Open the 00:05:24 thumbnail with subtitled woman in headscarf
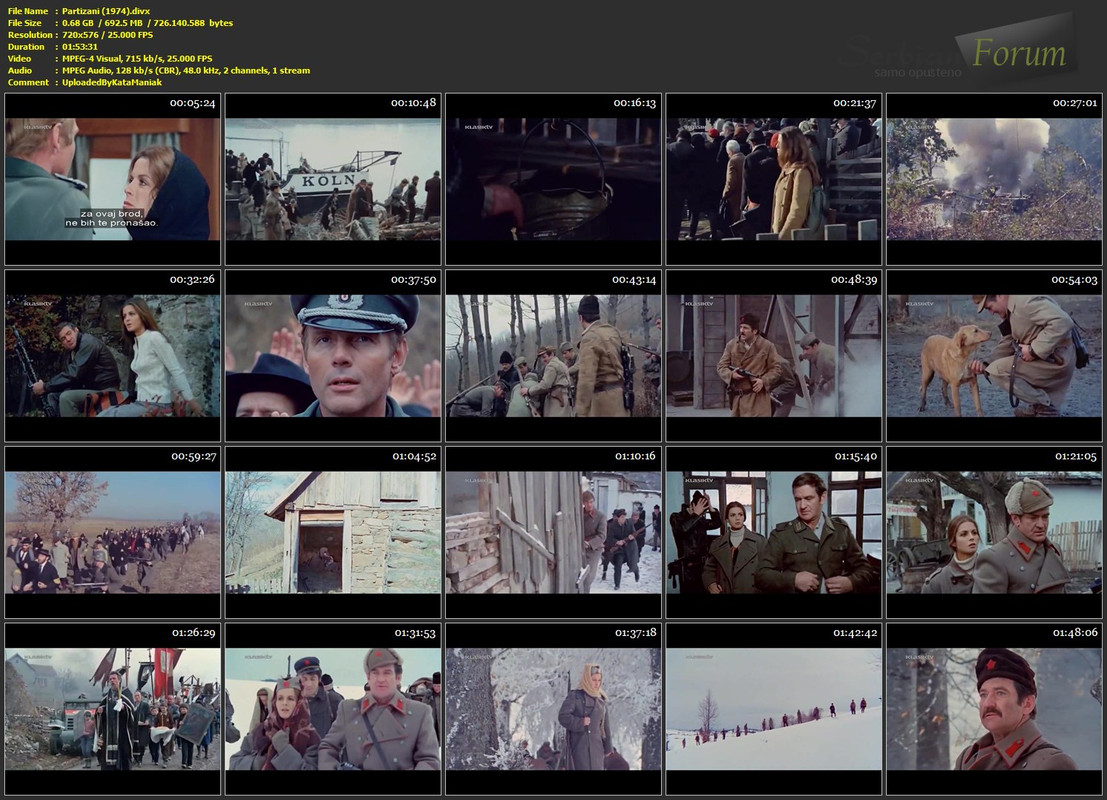This screenshot has height=800, width=1107. [x=113, y=179]
